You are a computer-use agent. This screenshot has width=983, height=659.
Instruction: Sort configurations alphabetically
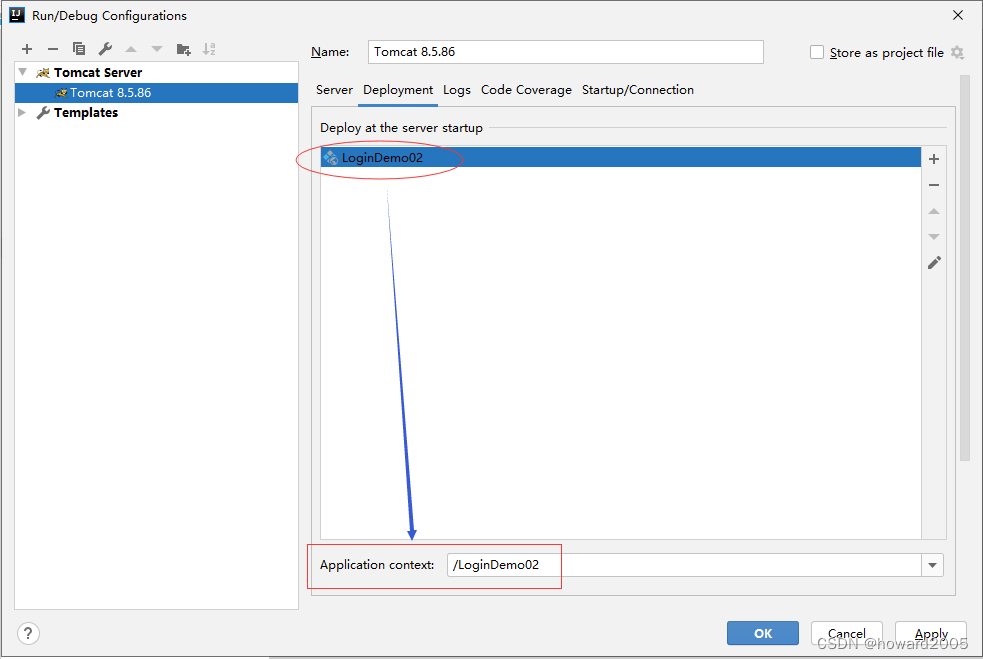[209, 49]
